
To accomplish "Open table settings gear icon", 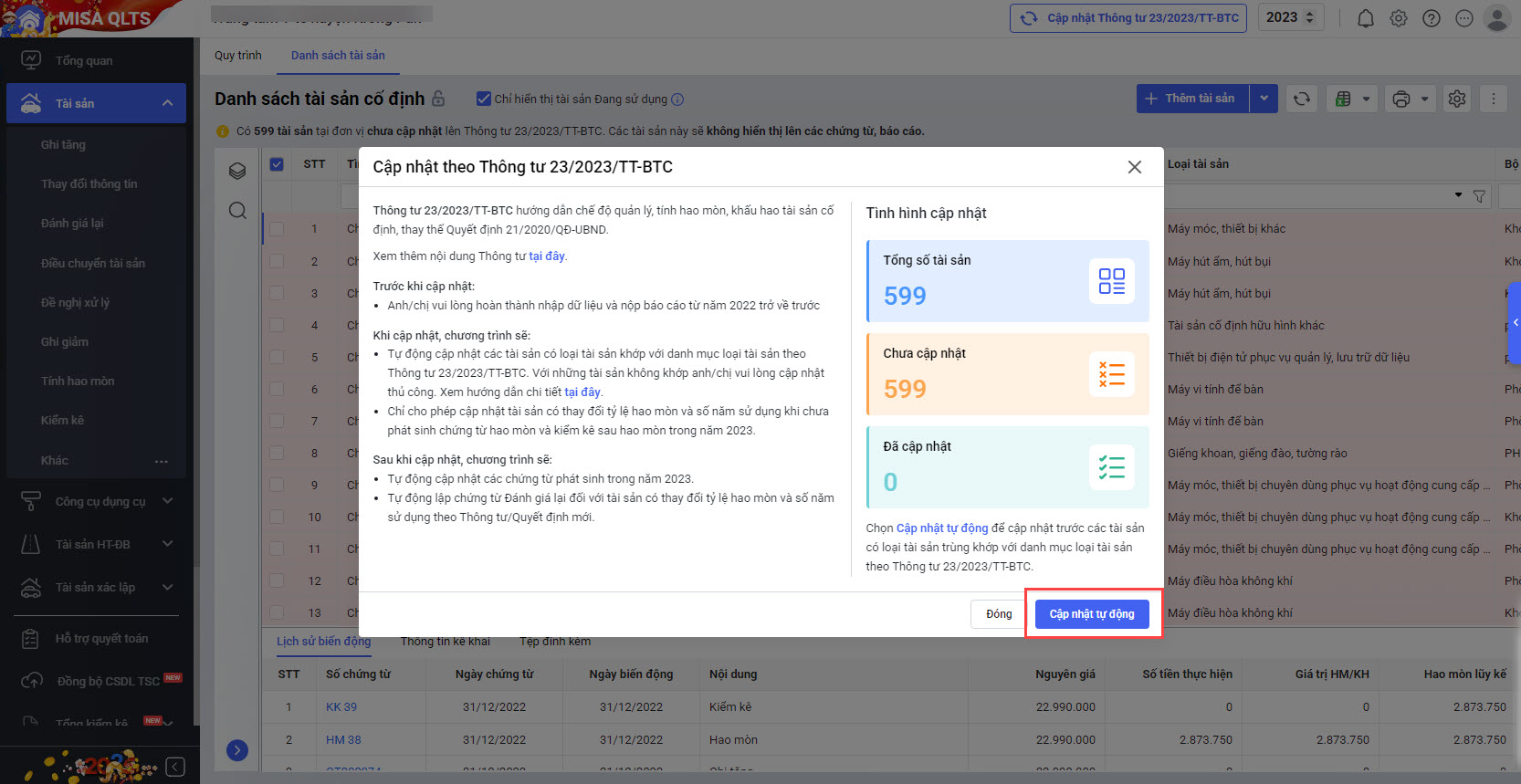I will point(1457,99).
